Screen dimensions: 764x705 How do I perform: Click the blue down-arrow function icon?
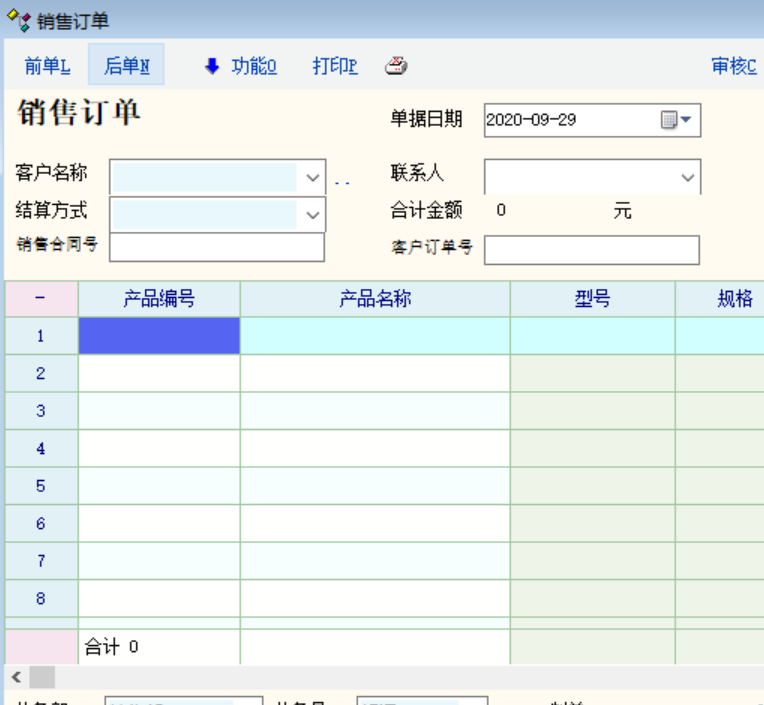point(211,67)
